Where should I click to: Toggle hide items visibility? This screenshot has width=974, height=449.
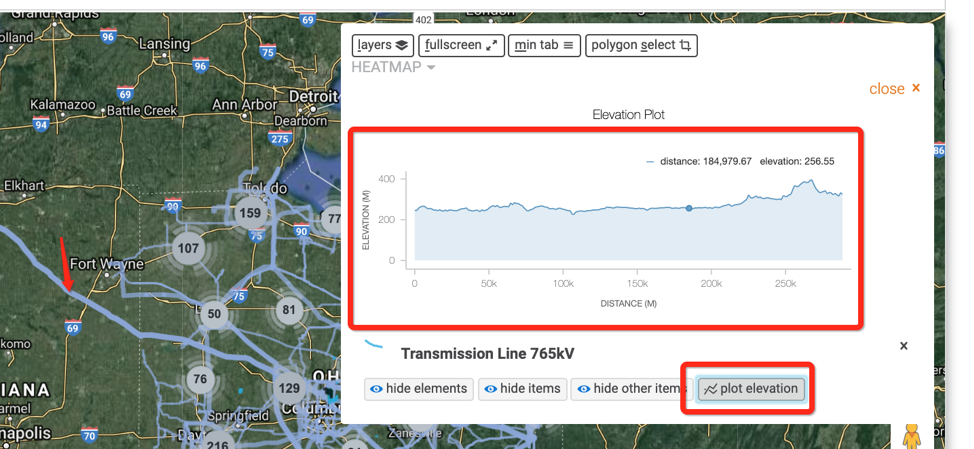tap(522, 389)
